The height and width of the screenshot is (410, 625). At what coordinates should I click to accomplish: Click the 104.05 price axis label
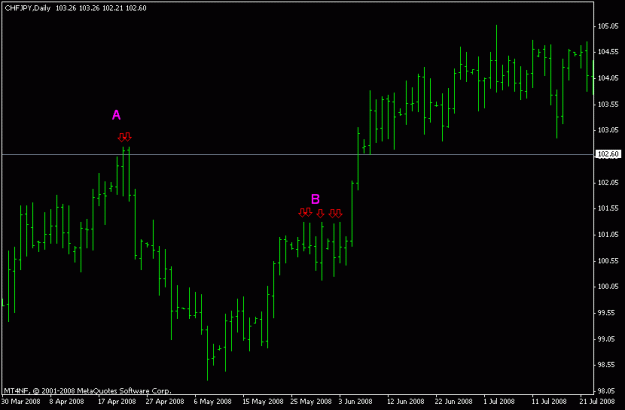(608, 78)
